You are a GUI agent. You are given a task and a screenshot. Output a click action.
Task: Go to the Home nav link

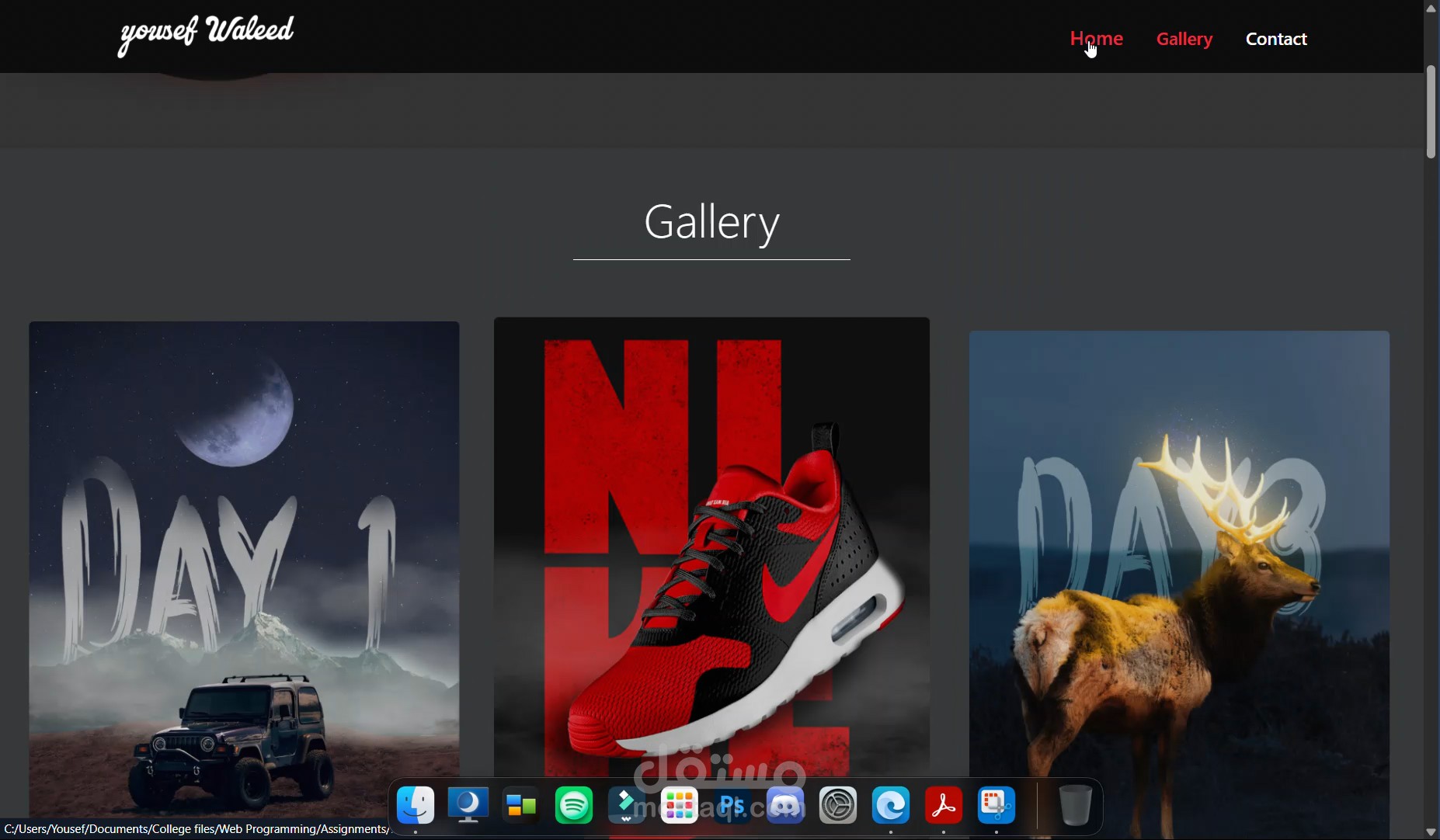(x=1096, y=39)
